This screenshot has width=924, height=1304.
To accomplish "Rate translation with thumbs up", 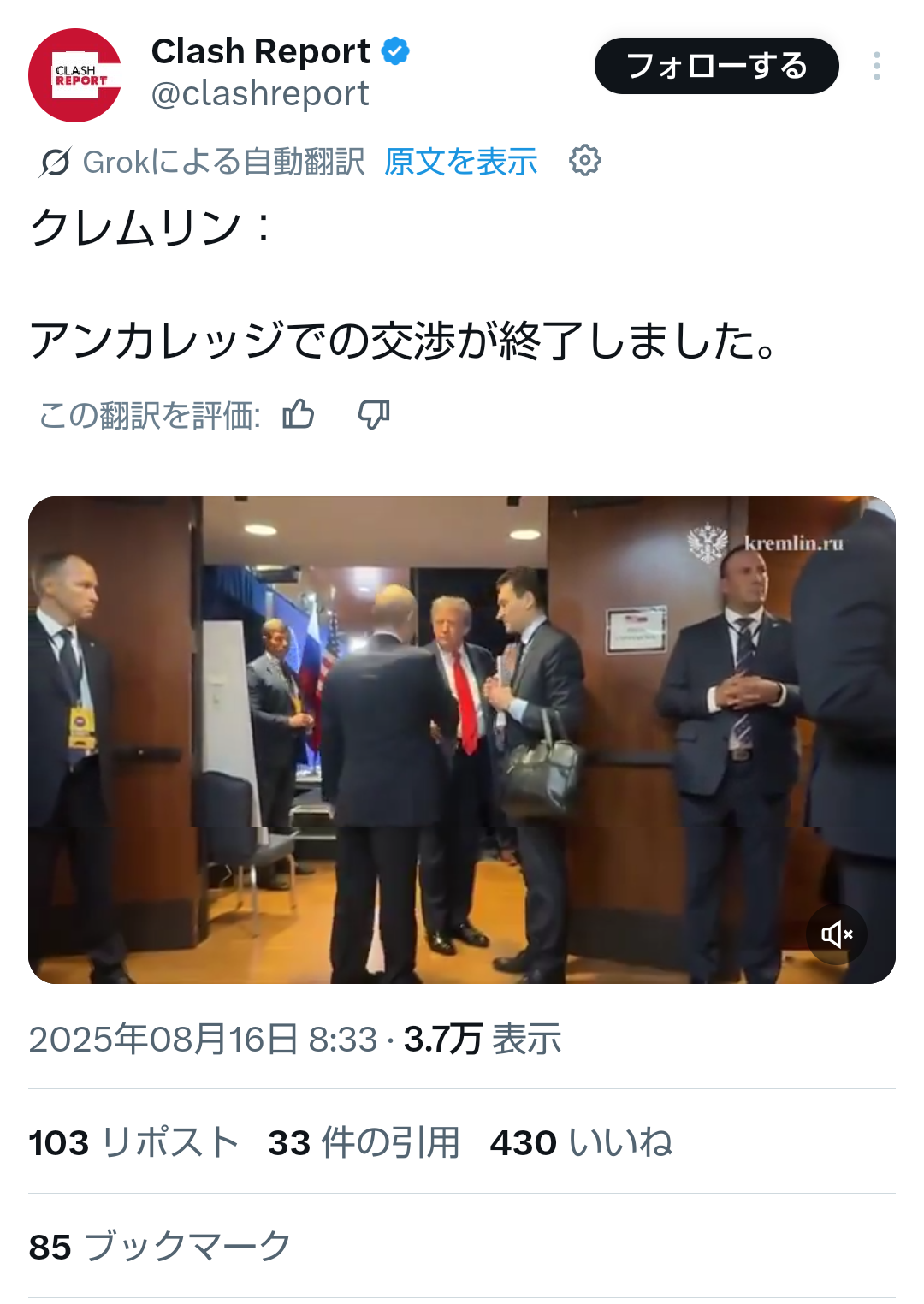I will coord(299,415).
